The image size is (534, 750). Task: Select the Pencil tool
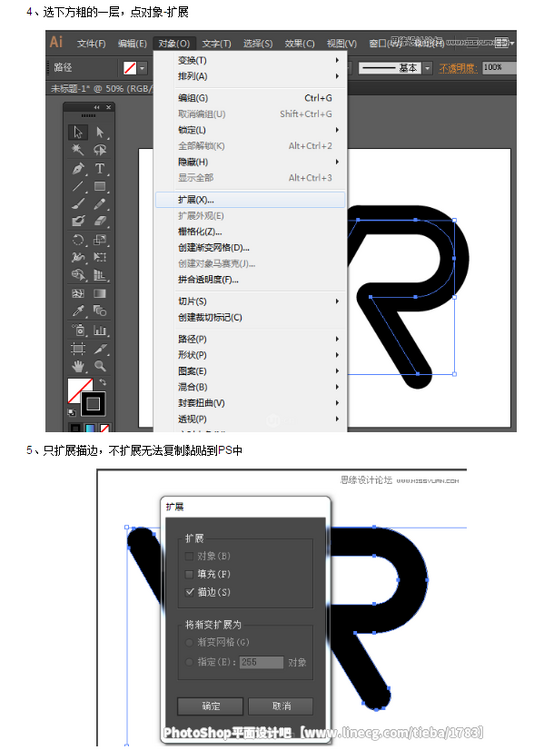[x=100, y=204]
